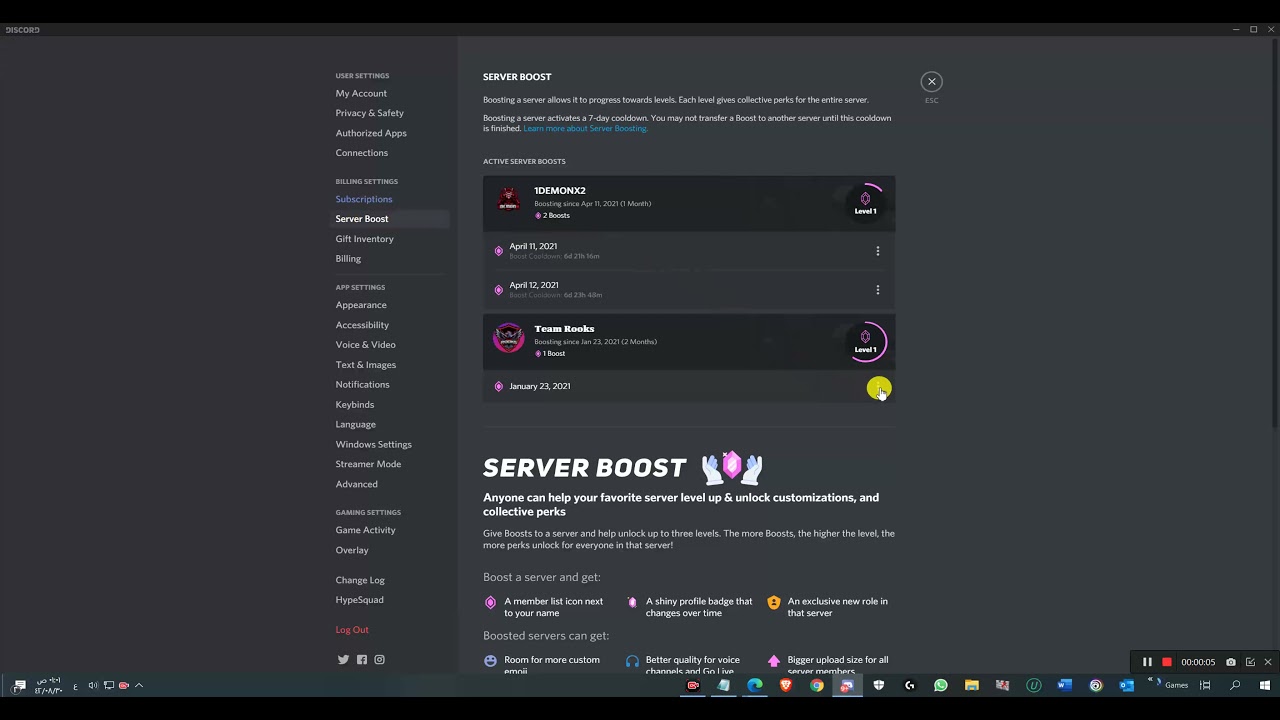This screenshot has height=720, width=1280.
Task: Click the recorder annotate pencil icon
Action: [1250, 662]
